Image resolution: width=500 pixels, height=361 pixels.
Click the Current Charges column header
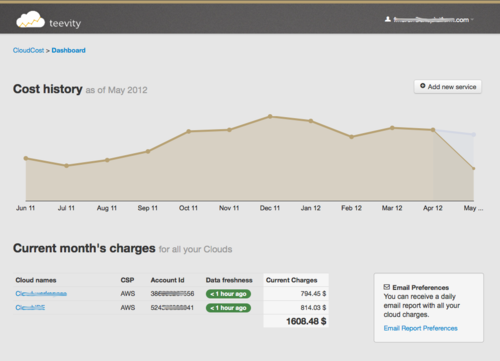click(x=292, y=280)
